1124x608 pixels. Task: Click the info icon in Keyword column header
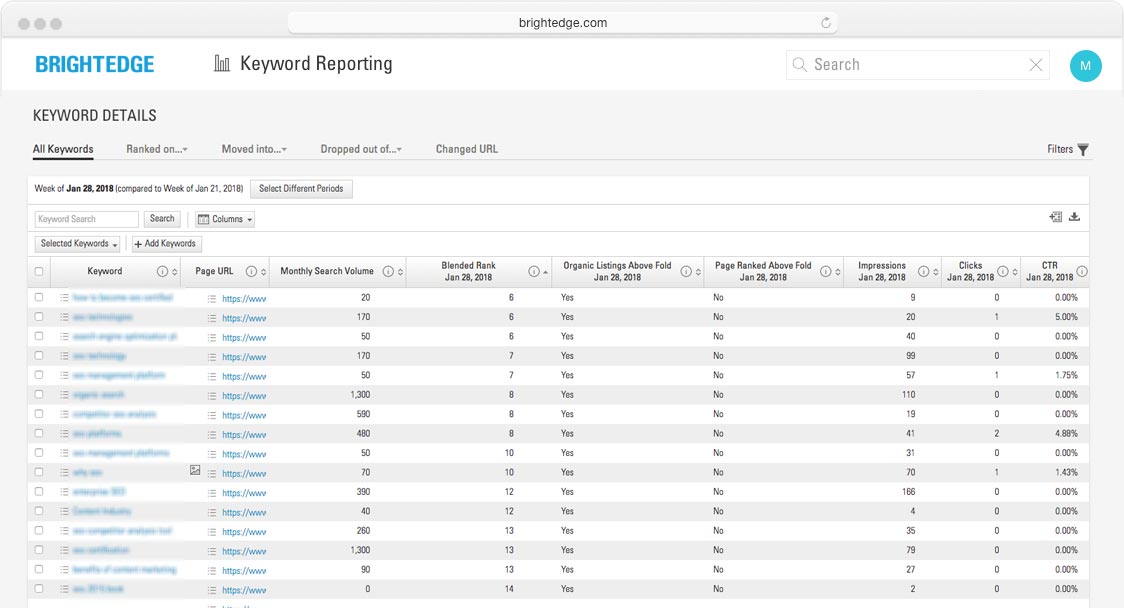point(162,272)
